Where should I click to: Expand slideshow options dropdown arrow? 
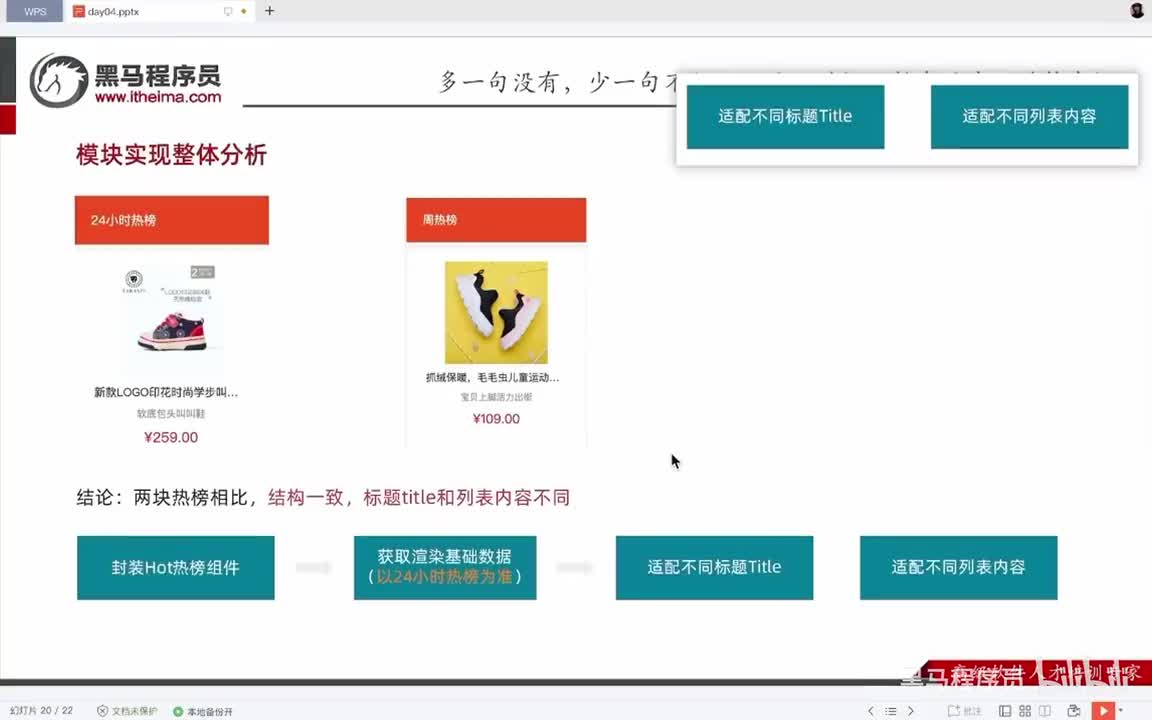click(x=1120, y=710)
